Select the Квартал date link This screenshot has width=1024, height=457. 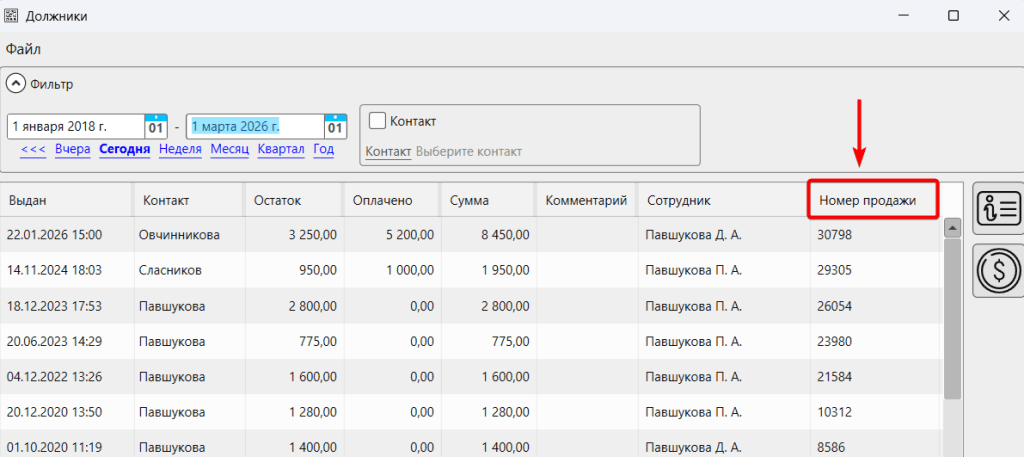point(281,149)
